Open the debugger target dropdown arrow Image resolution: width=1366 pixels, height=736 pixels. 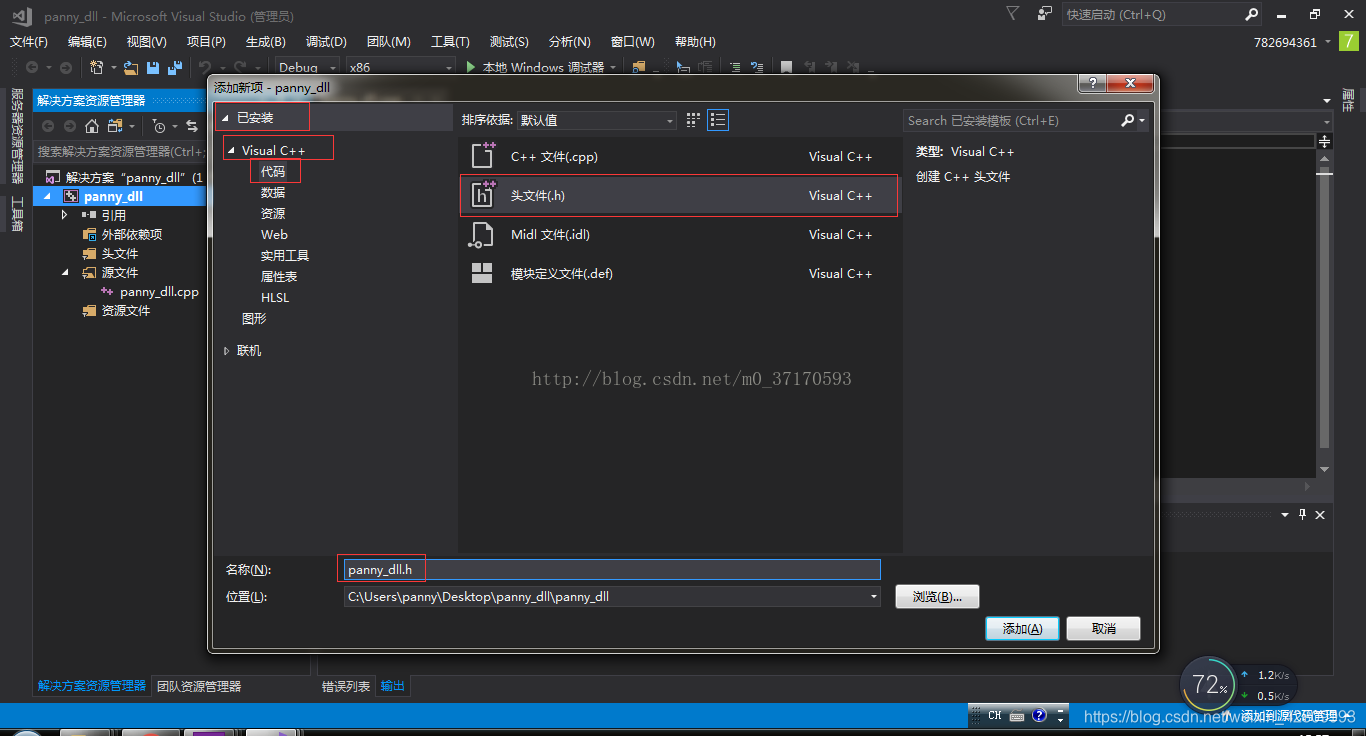point(613,67)
